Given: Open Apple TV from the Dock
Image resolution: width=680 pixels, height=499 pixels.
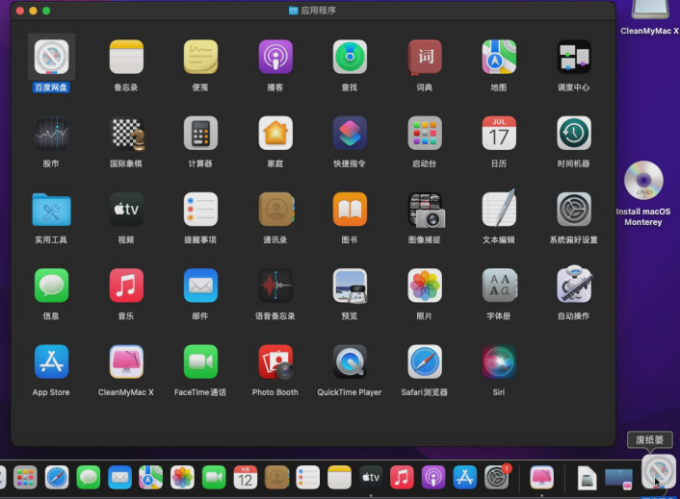Looking at the screenshot, I should tap(371, 477).
